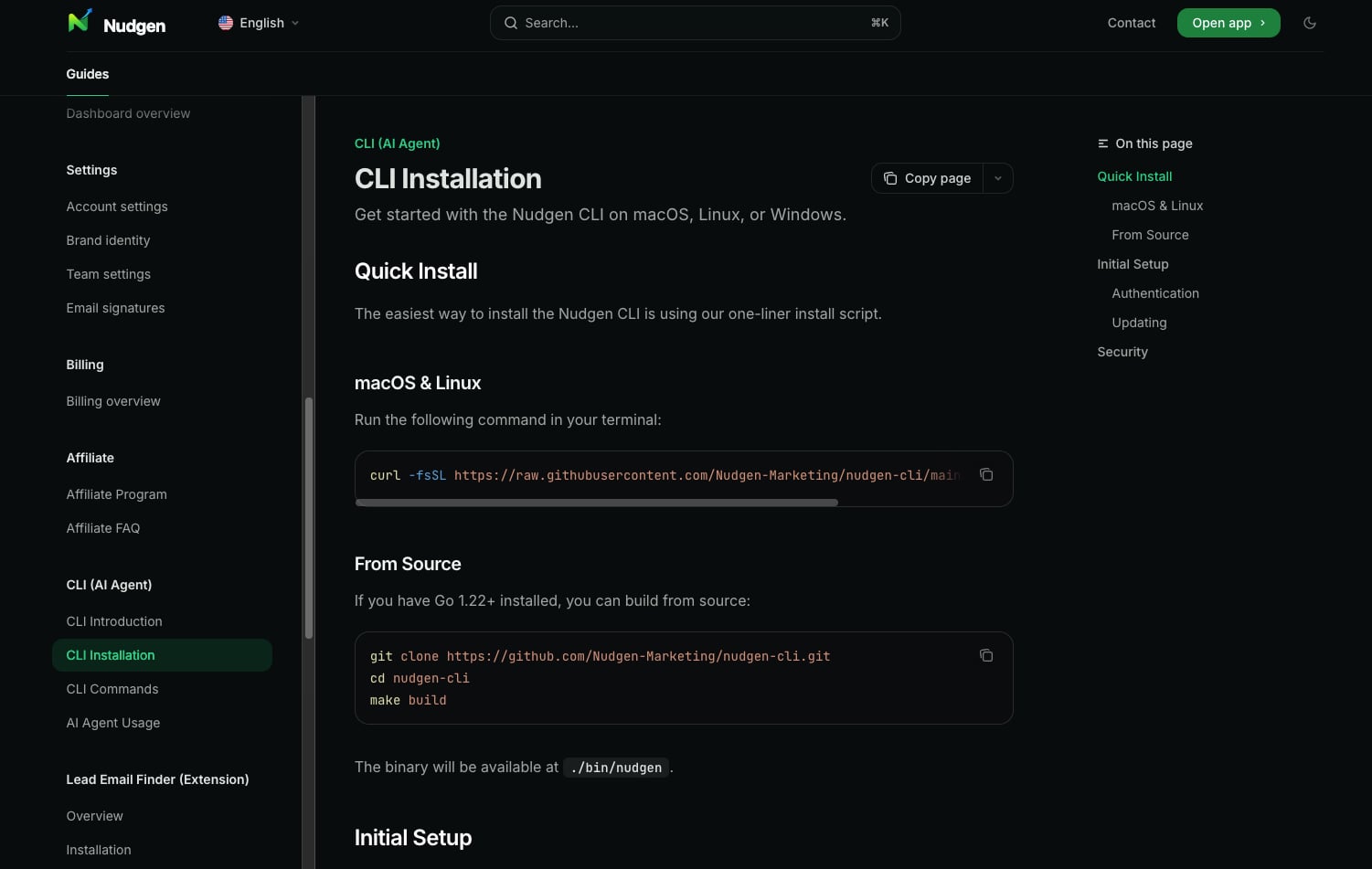Go to Account settings page
Image resolution: width=1372 pixels, height=869 pixels.
click(117, 207)
